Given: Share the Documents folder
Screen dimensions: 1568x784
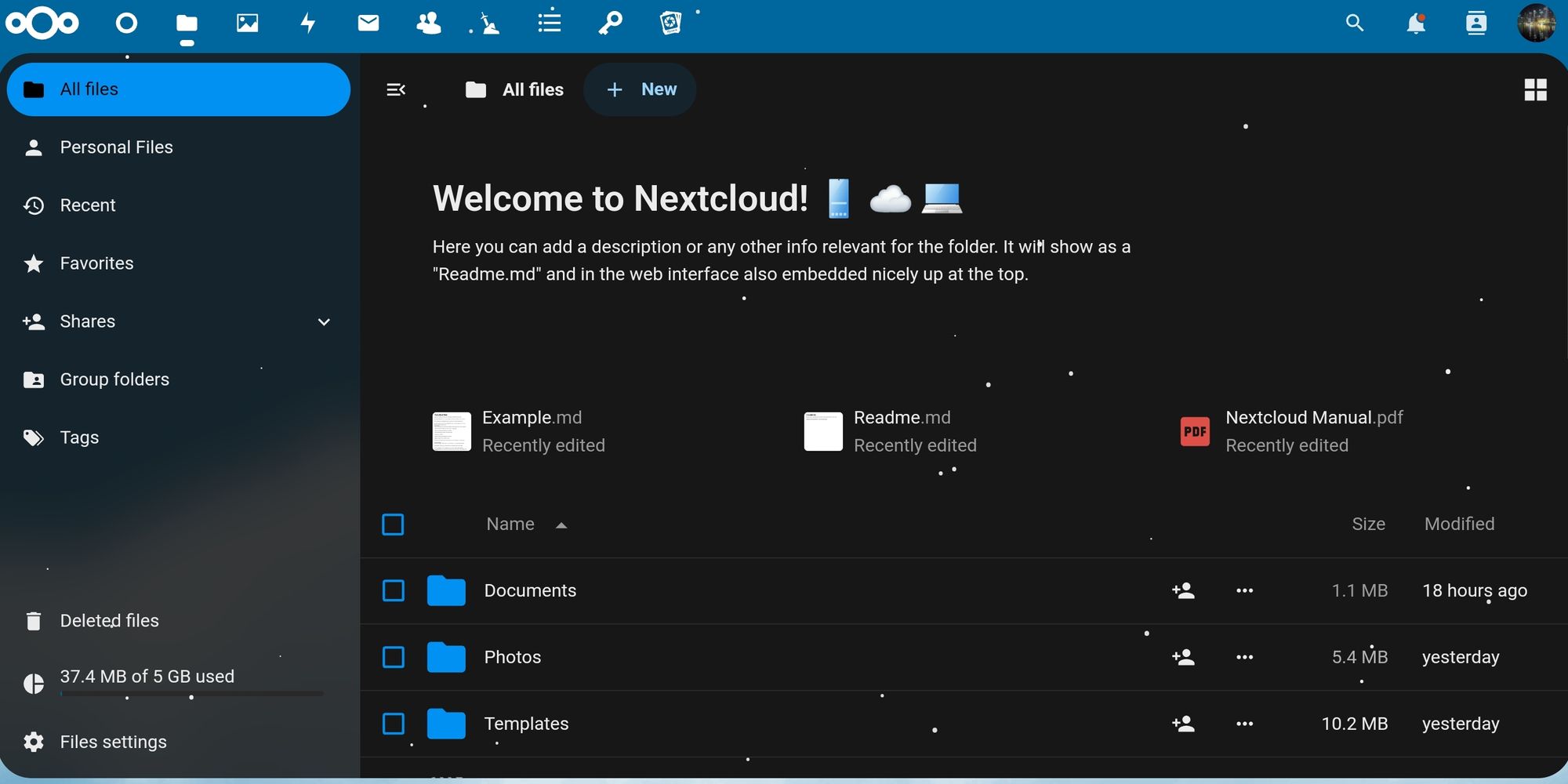Looking at the screenshot, I should tap(1183, 590).
